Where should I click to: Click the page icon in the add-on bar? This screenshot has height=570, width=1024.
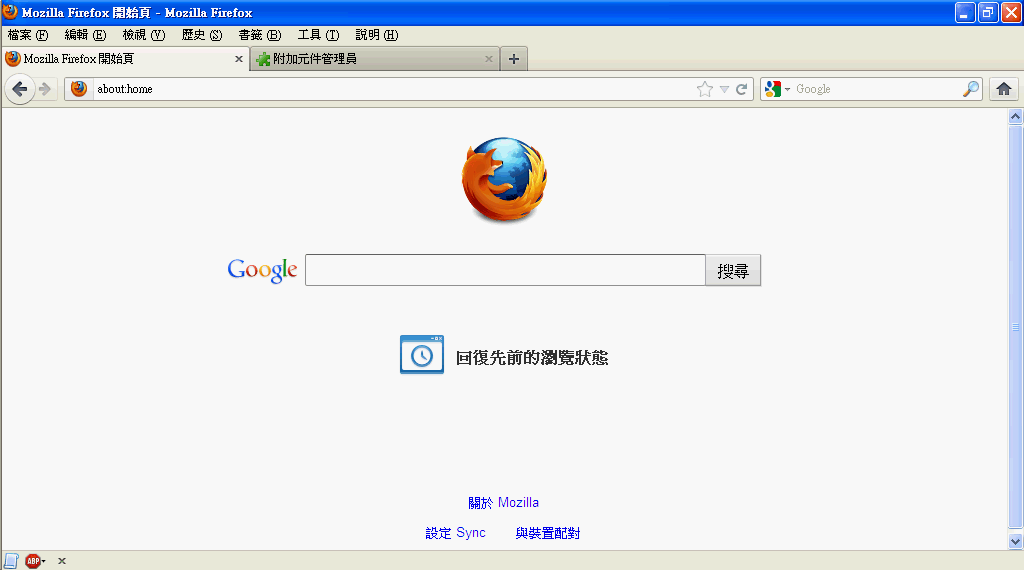(x=11, y=561)
